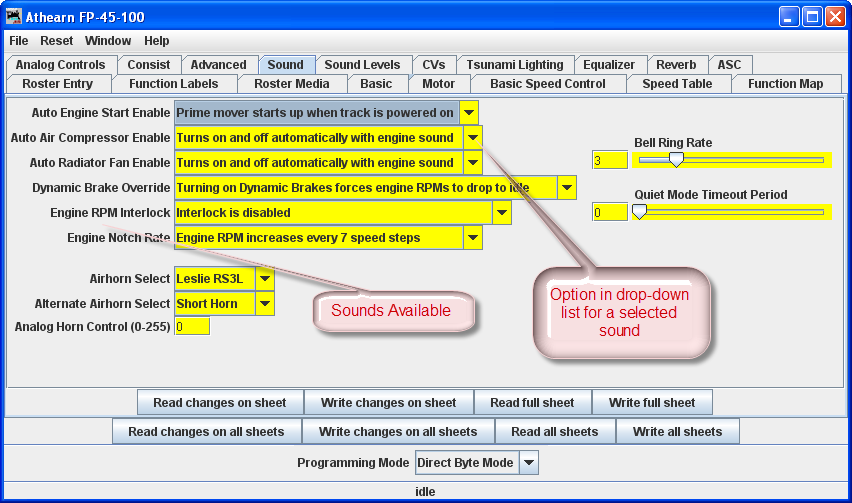Open the File menu

tap(19, 41)
